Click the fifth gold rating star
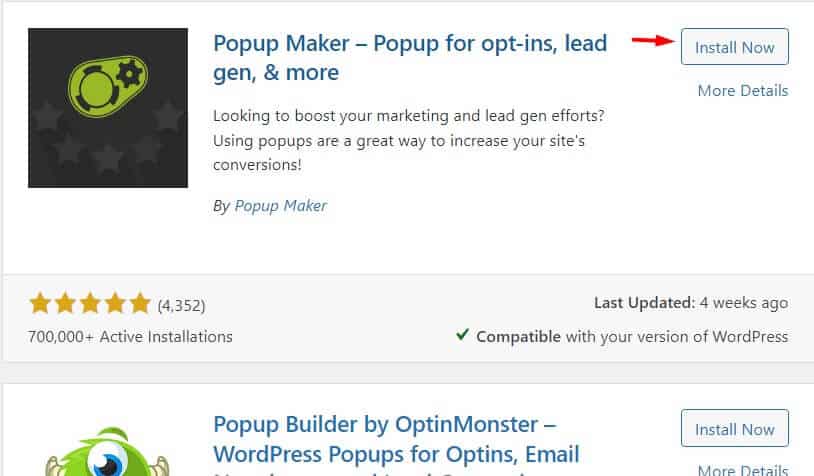 pos(140,303)
